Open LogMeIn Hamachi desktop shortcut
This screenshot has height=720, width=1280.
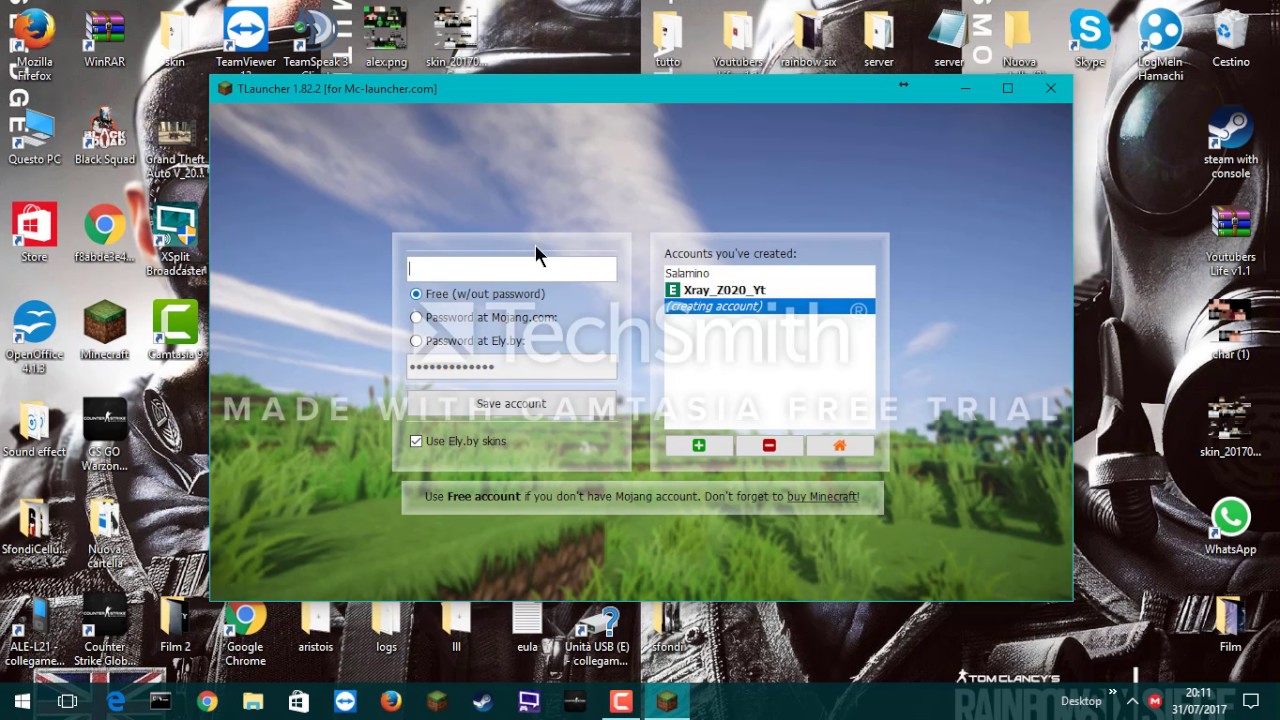click(1160, 45)
